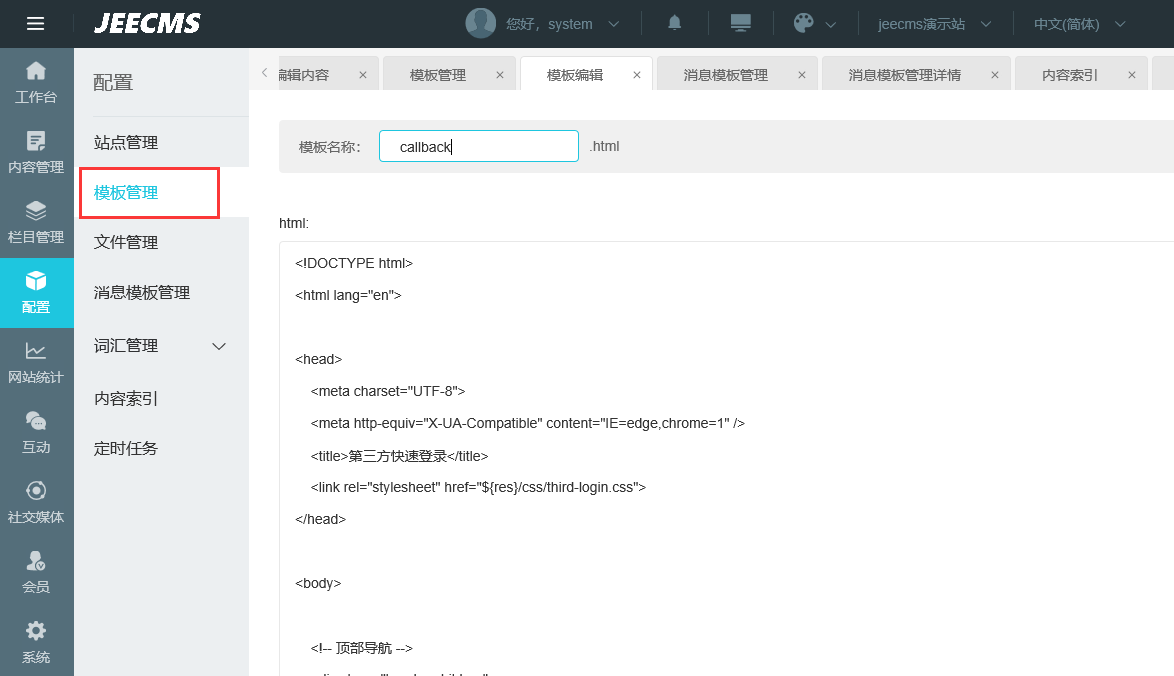Screen dimensions: 1174x676
Task: Close the 模板编辑 tab
Action: (637, 75)
